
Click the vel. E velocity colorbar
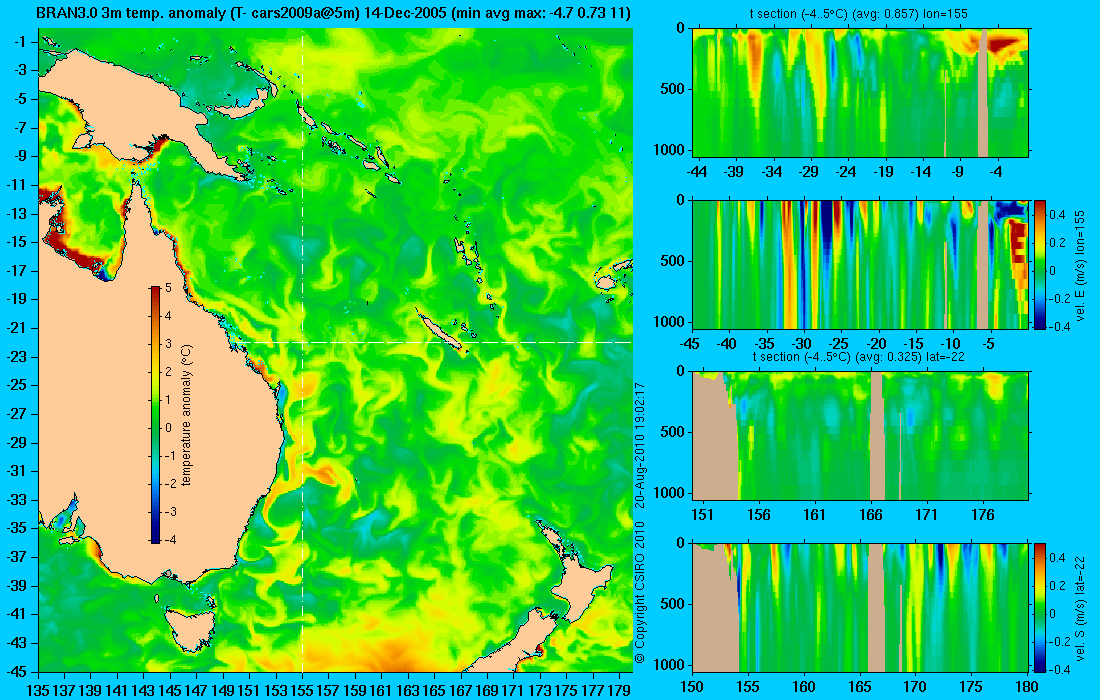[x=1039, y=264]
